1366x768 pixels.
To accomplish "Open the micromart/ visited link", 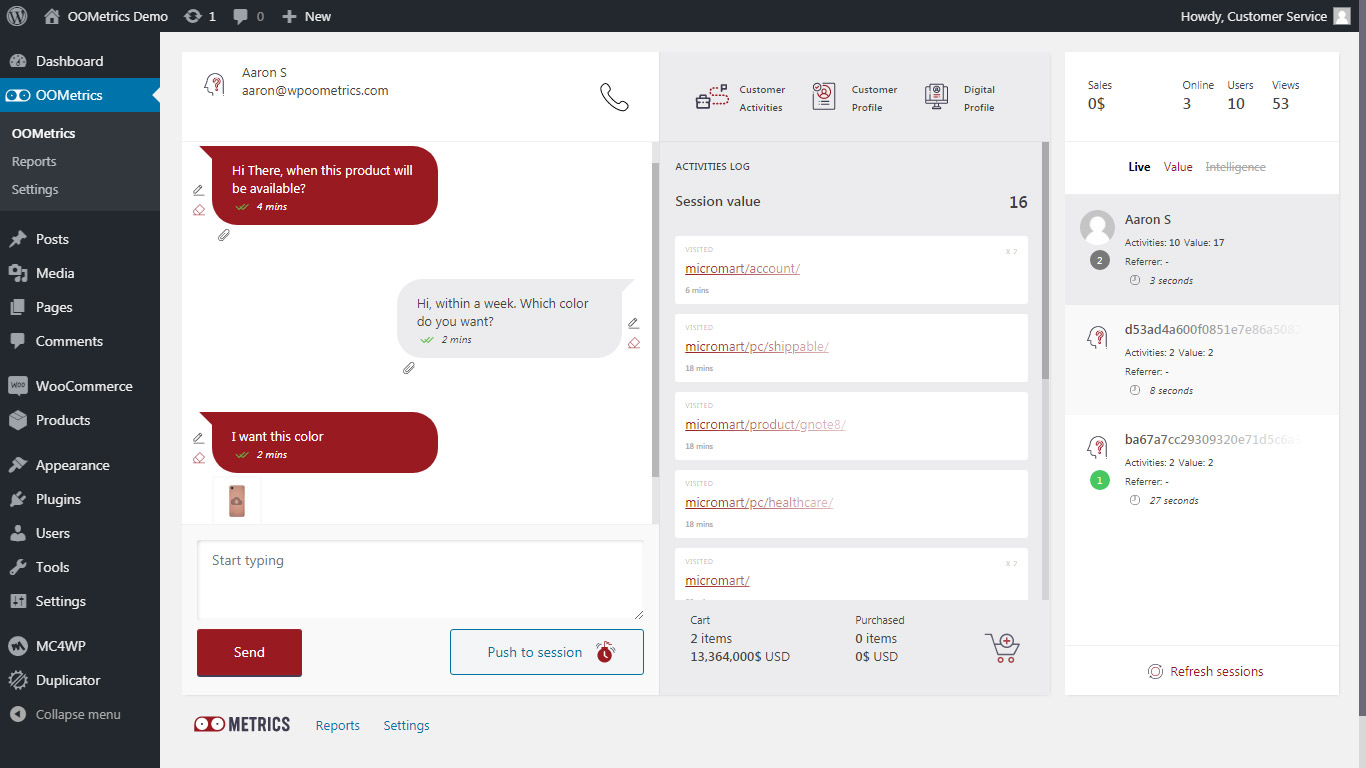I will [x=717, y=581].
